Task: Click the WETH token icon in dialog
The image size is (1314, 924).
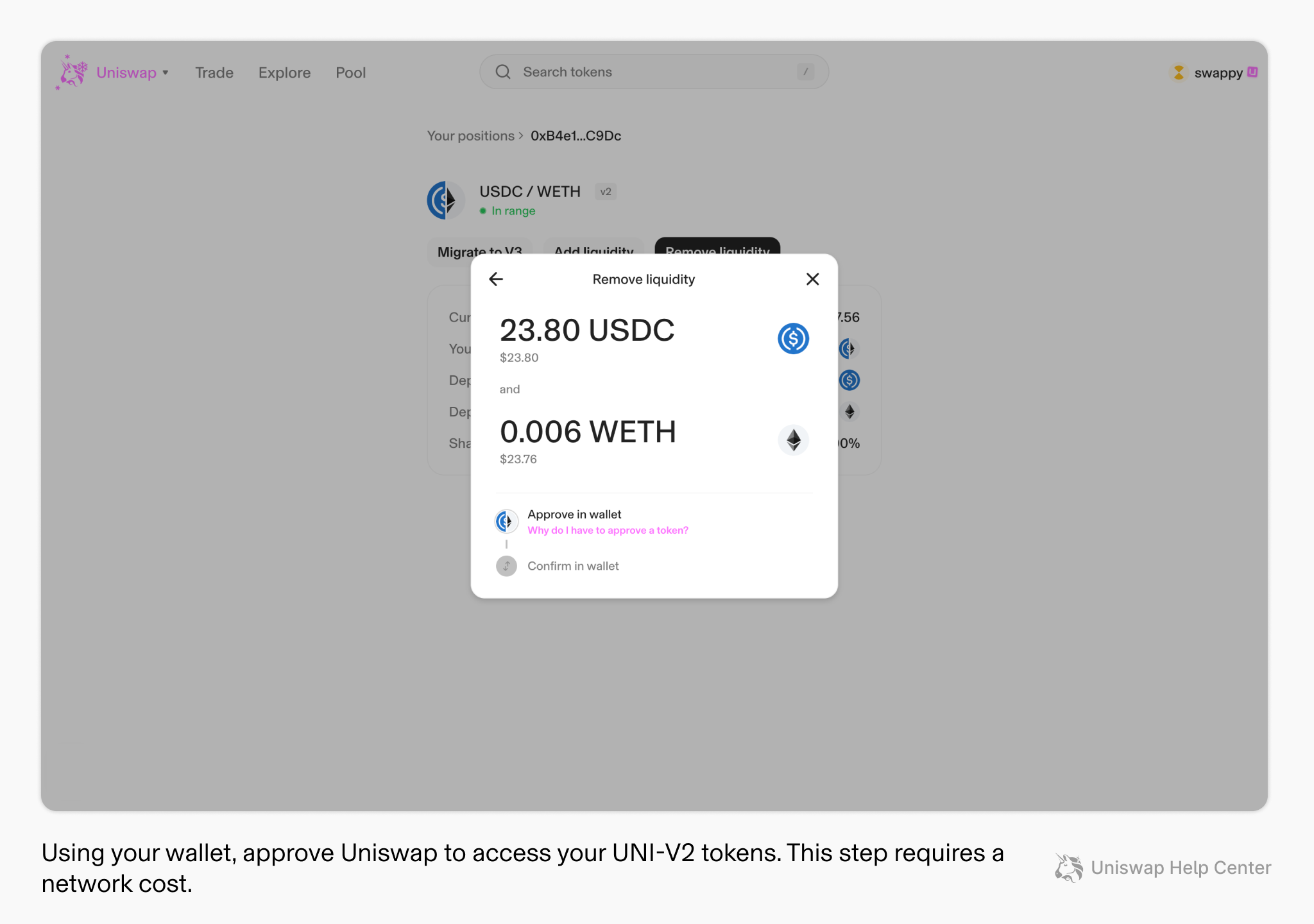Action: click(793, 440)
